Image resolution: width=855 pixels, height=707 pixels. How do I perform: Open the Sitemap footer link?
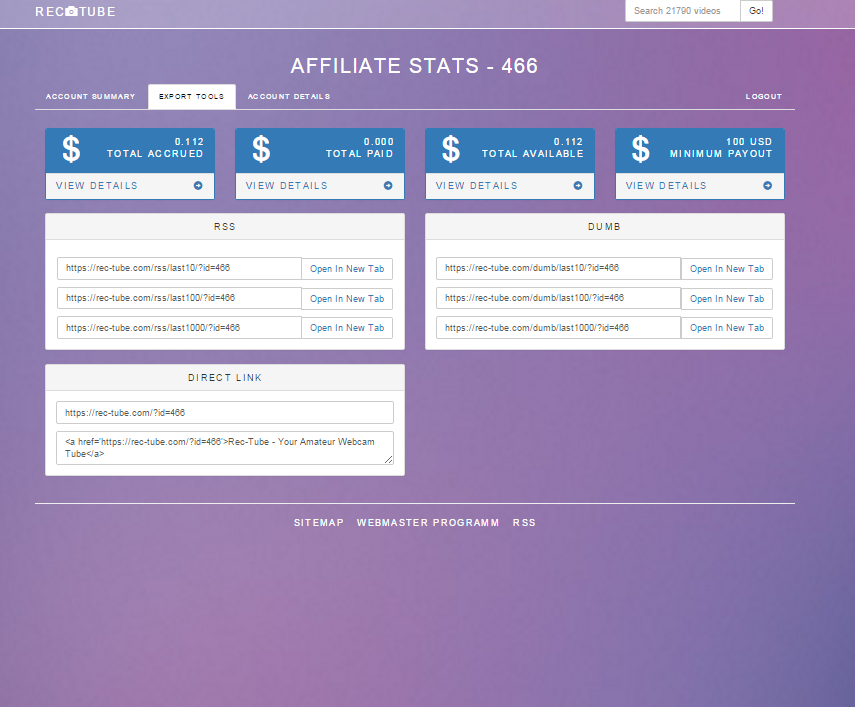(x=319, y=523)
